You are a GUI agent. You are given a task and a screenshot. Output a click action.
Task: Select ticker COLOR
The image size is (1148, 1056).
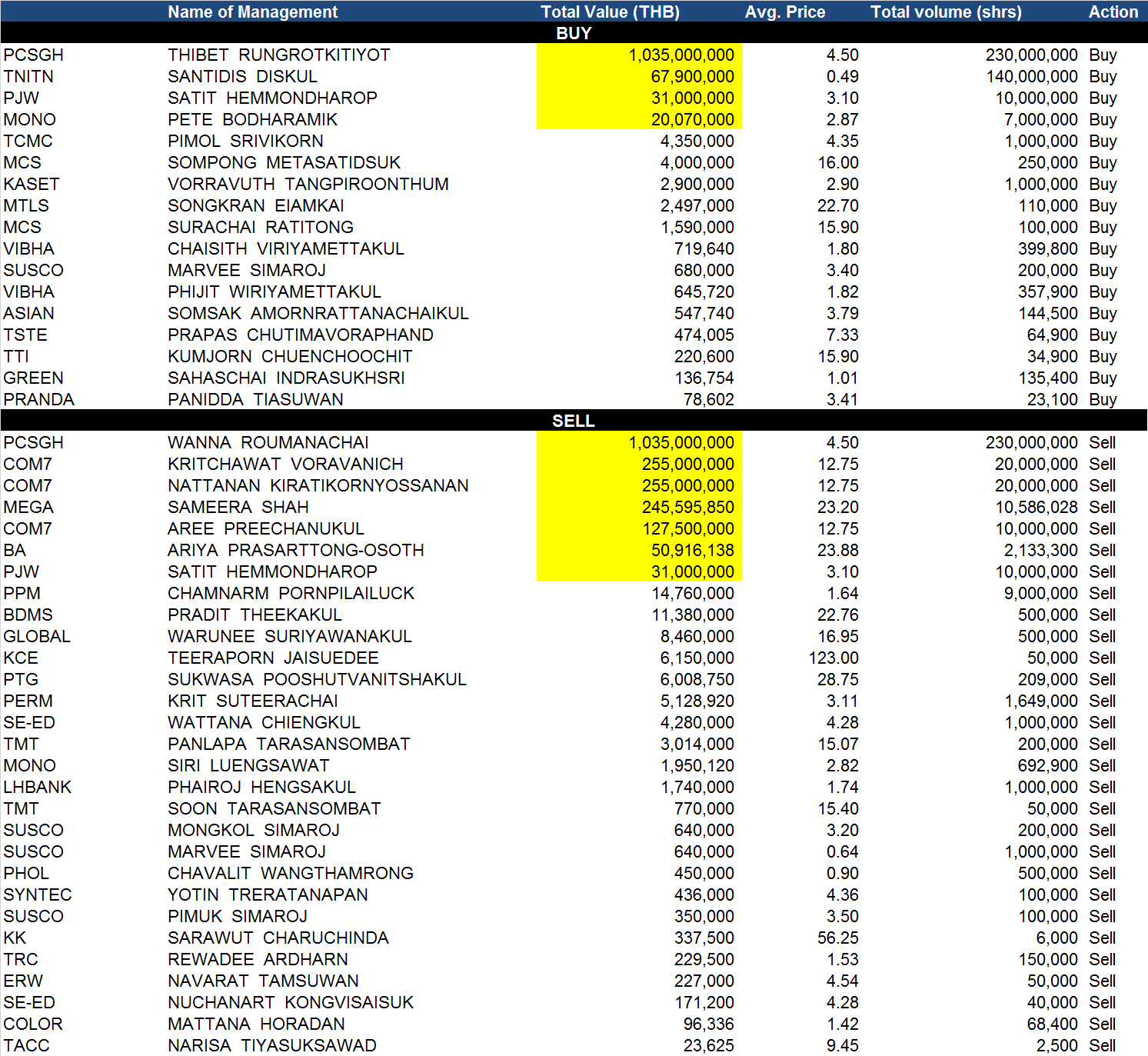32,1024
